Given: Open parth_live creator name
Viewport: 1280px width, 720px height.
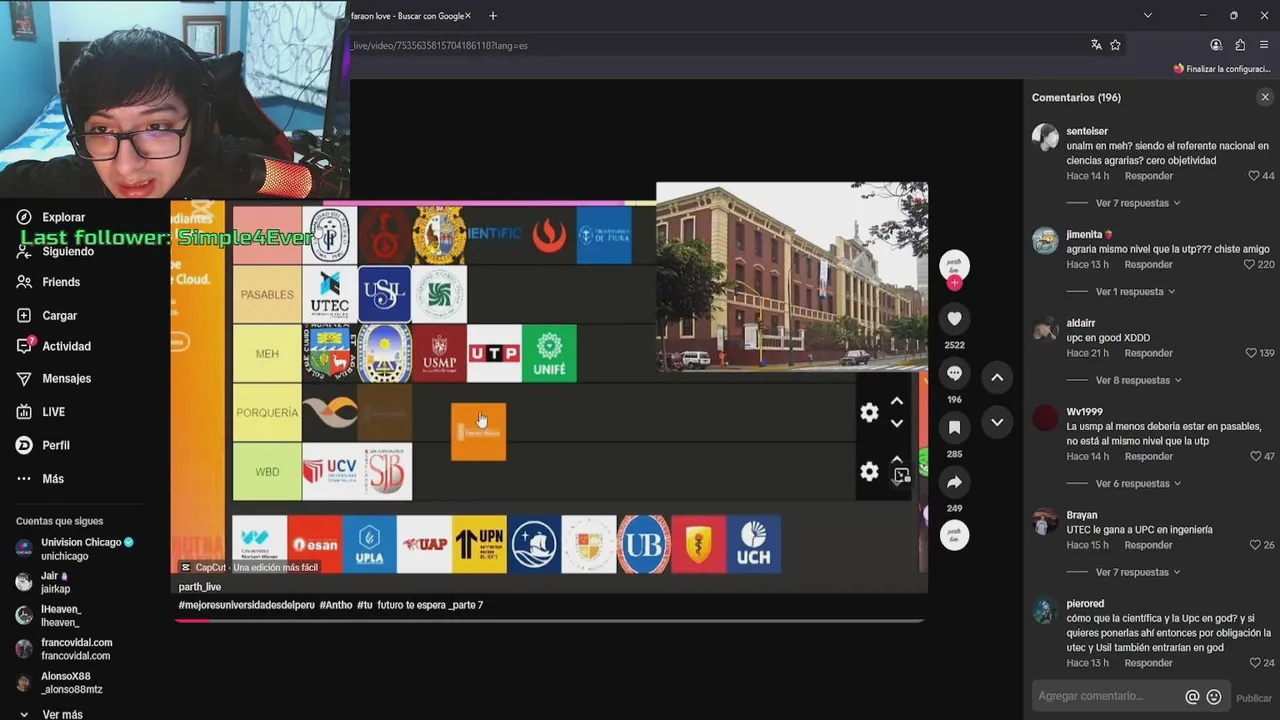Looking at the screenshot, I should (x=199, y=587).
